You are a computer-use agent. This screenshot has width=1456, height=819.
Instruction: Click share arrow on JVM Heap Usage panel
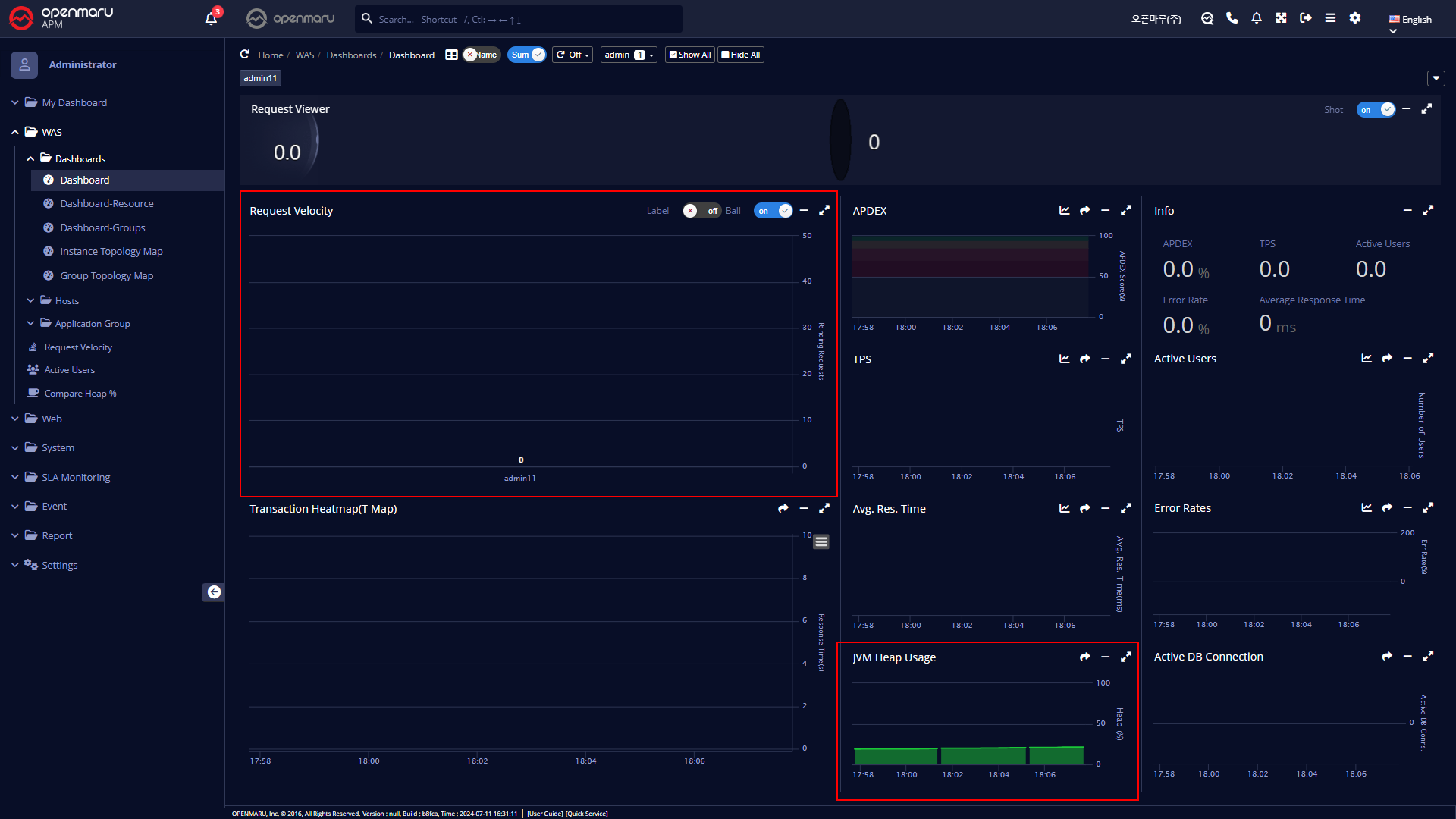coord(1085,657)
